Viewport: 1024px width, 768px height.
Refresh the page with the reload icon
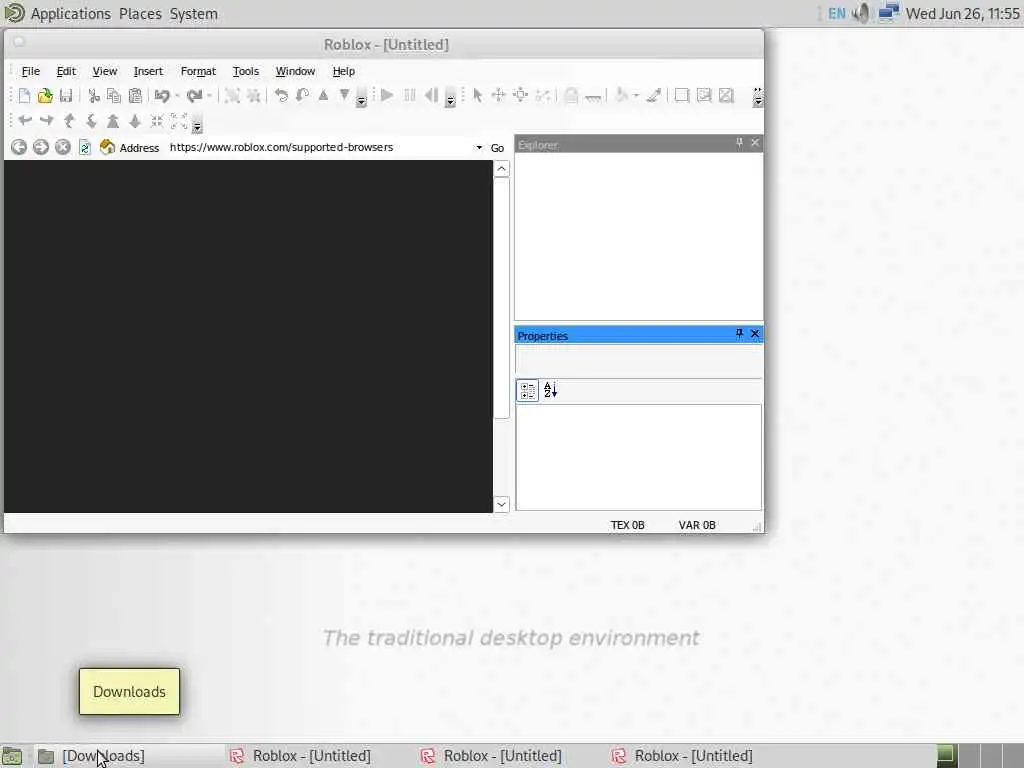click(85, 148)
